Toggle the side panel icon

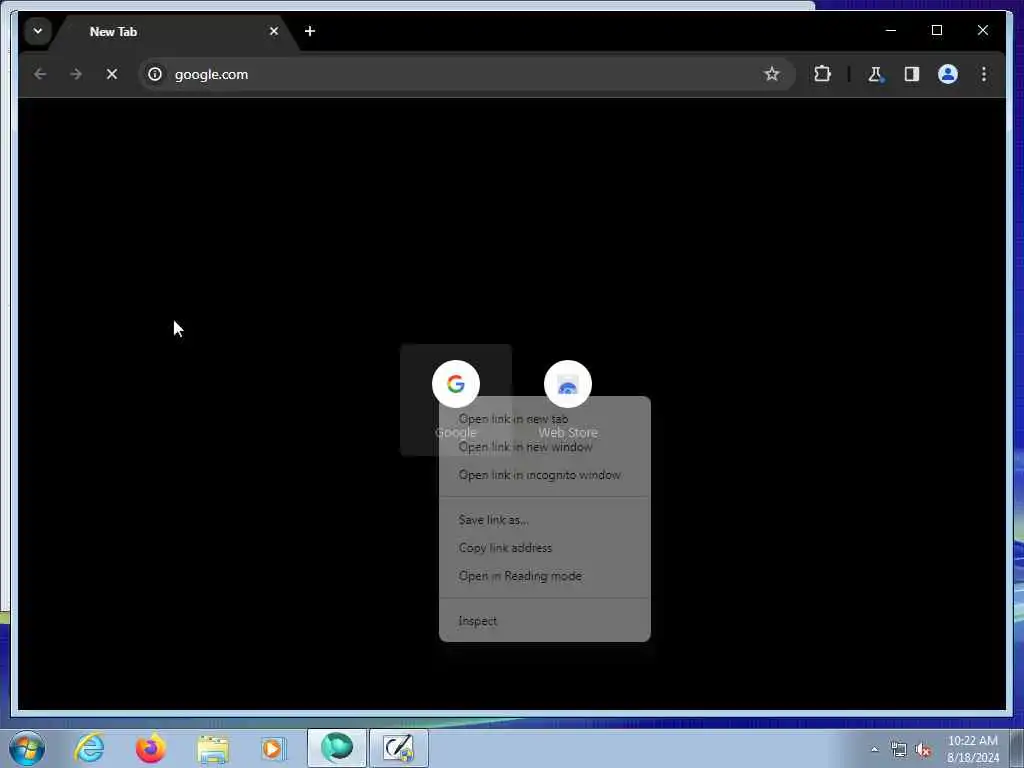pyautogui.click(x=912, y=74)
